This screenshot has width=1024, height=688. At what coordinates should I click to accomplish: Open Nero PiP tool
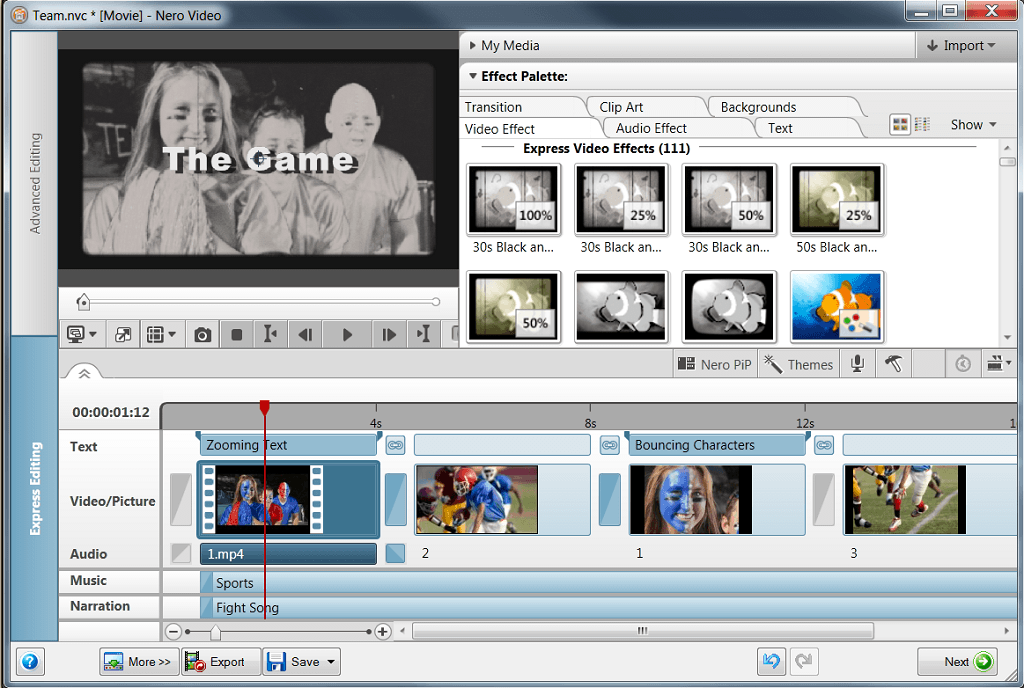pyautogui.click(x=714, y=364)
